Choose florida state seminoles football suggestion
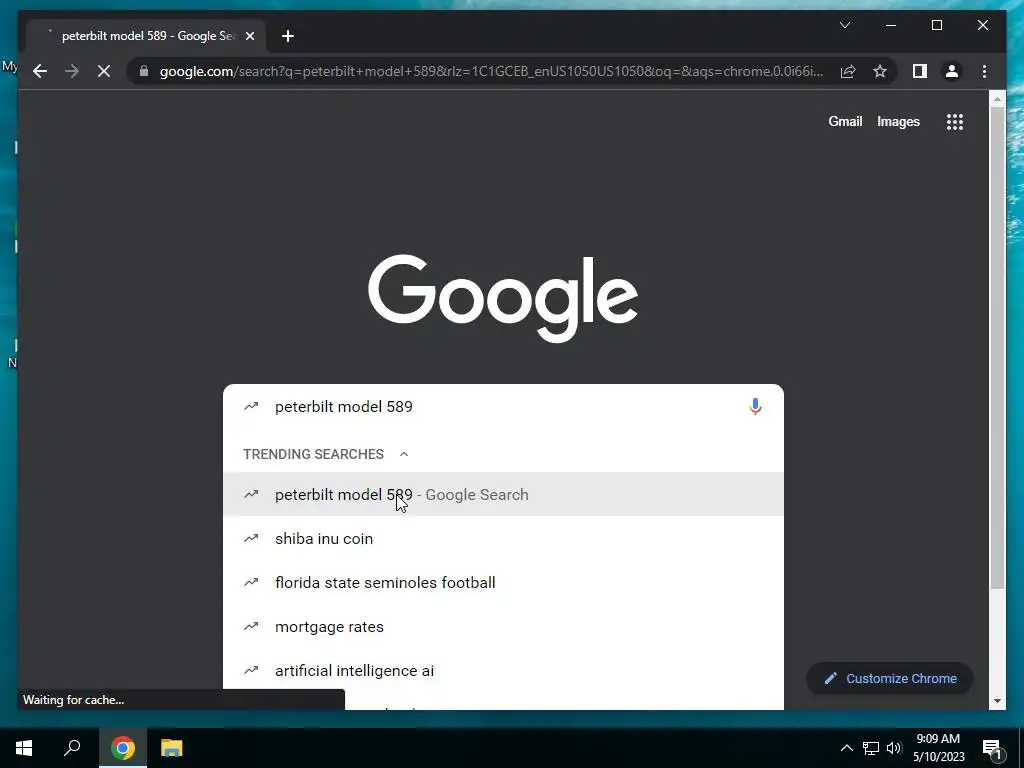 click(x=503, y=583)
